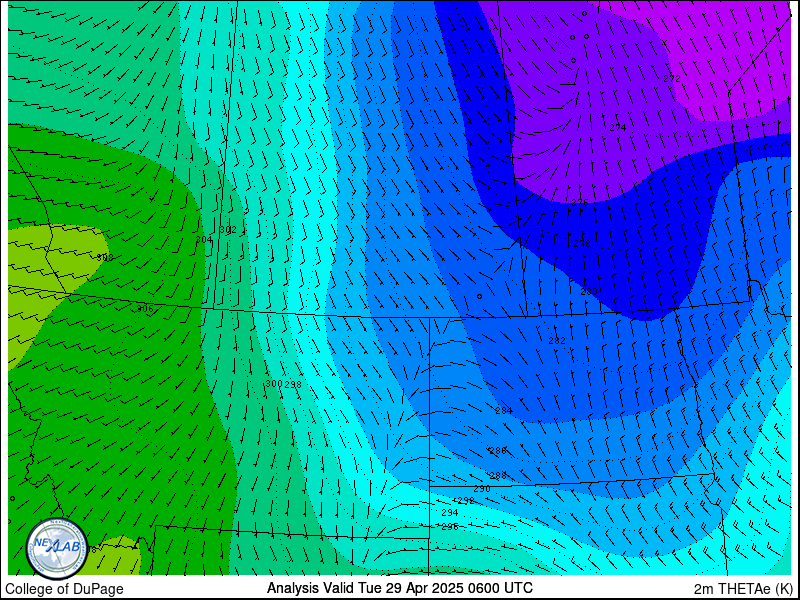Click the 302 contour label
The height and width of the screenshot is (600, 800).
pos(228,230)
